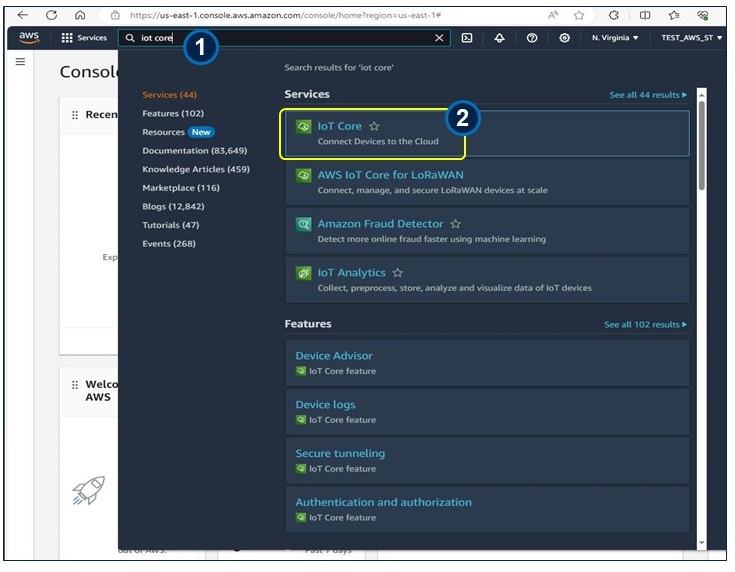The height and width of the screenshot is (572, 735).
Task: Click scrollbar down arrow in results
Action: [x=702, y=542]
